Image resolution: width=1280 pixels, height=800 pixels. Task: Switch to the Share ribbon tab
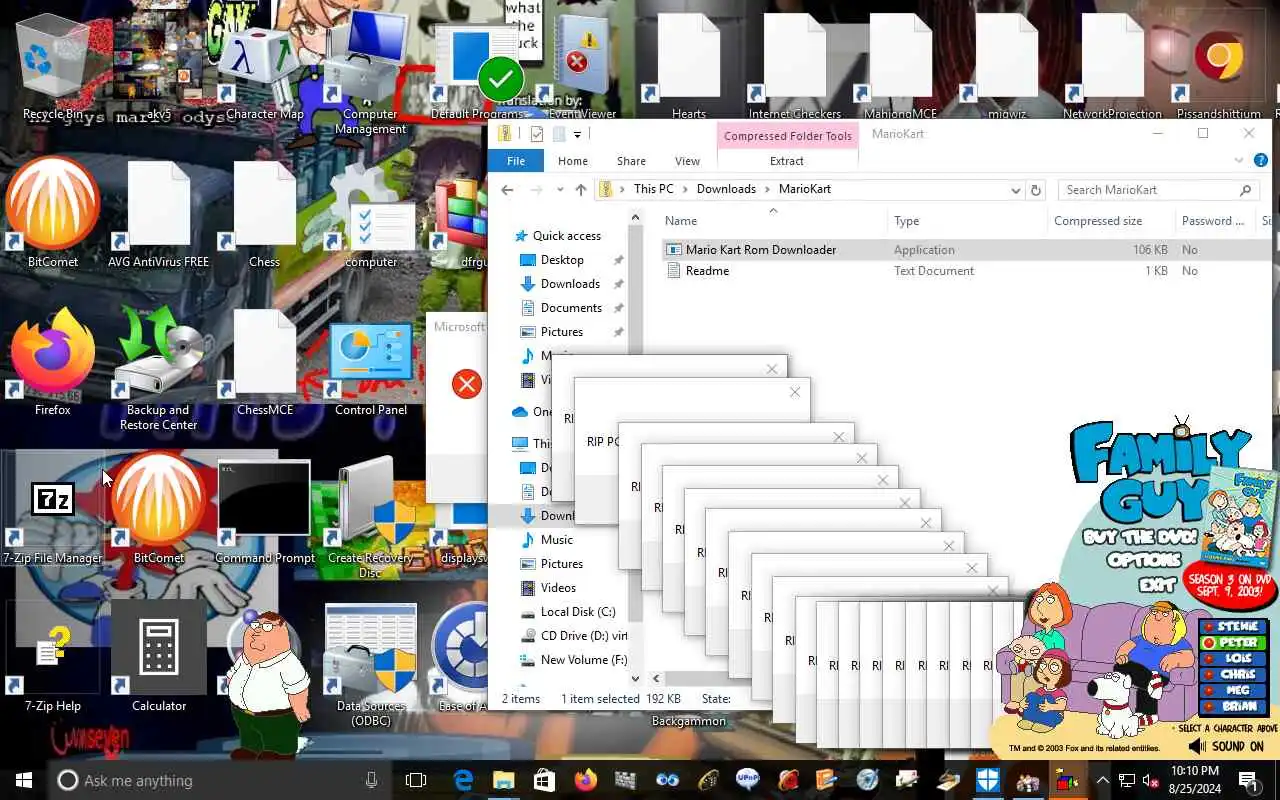pyautogui.click(x=631, y=160)
